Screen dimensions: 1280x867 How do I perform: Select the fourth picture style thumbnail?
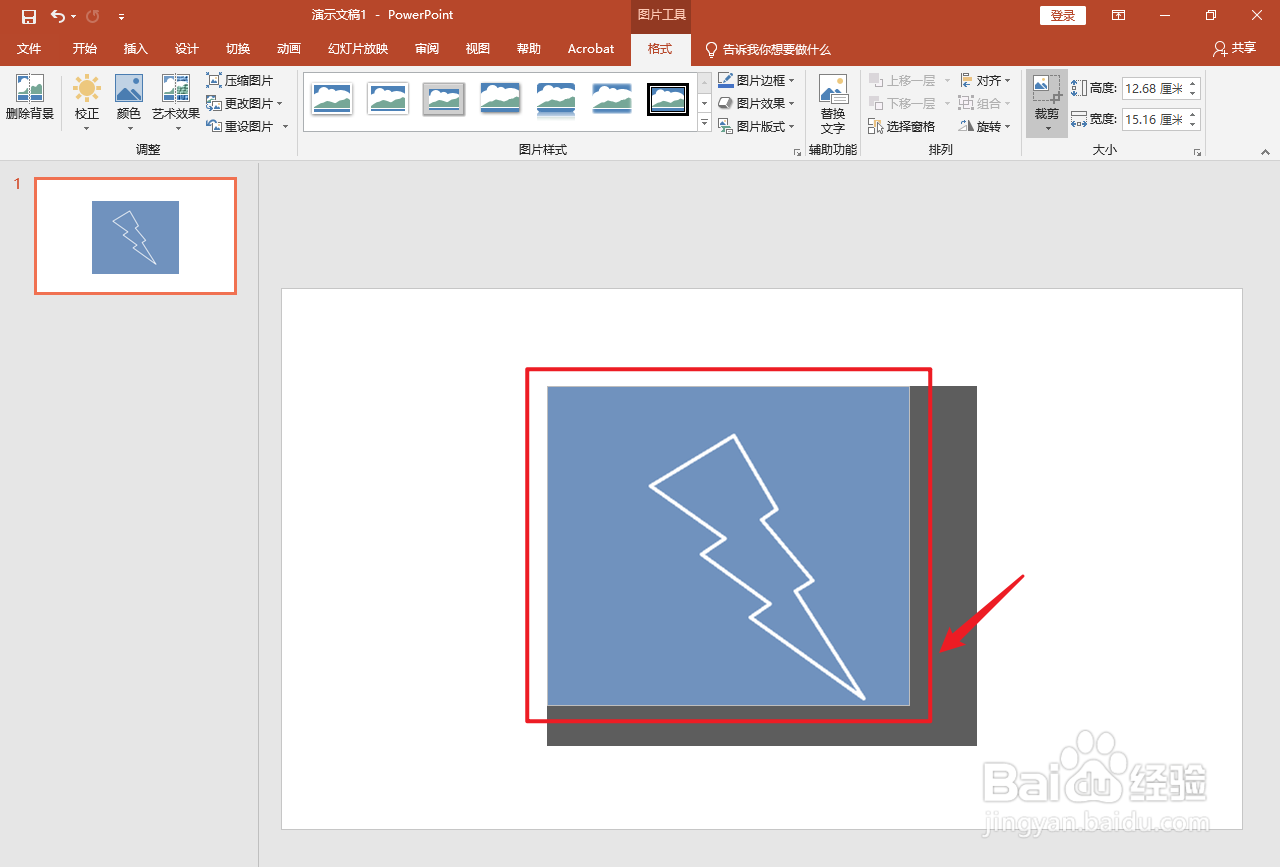tap(500, 99)
